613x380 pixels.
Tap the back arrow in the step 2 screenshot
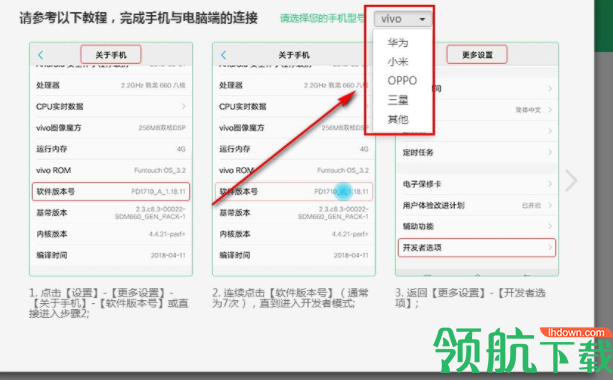tap(224, 55)
